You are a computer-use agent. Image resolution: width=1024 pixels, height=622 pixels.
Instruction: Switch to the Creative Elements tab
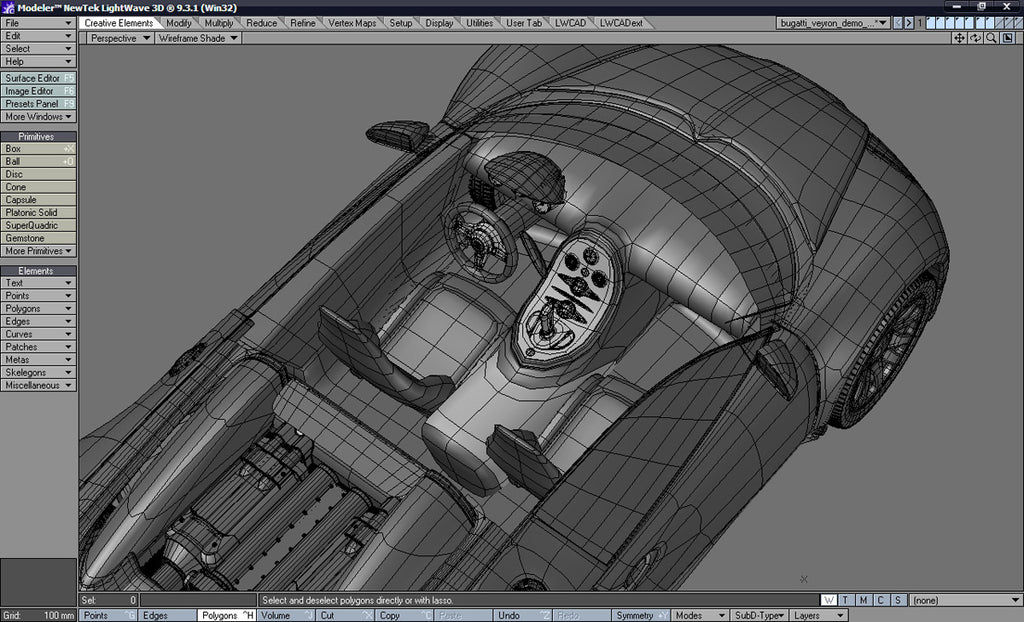[x=121, y=21]
